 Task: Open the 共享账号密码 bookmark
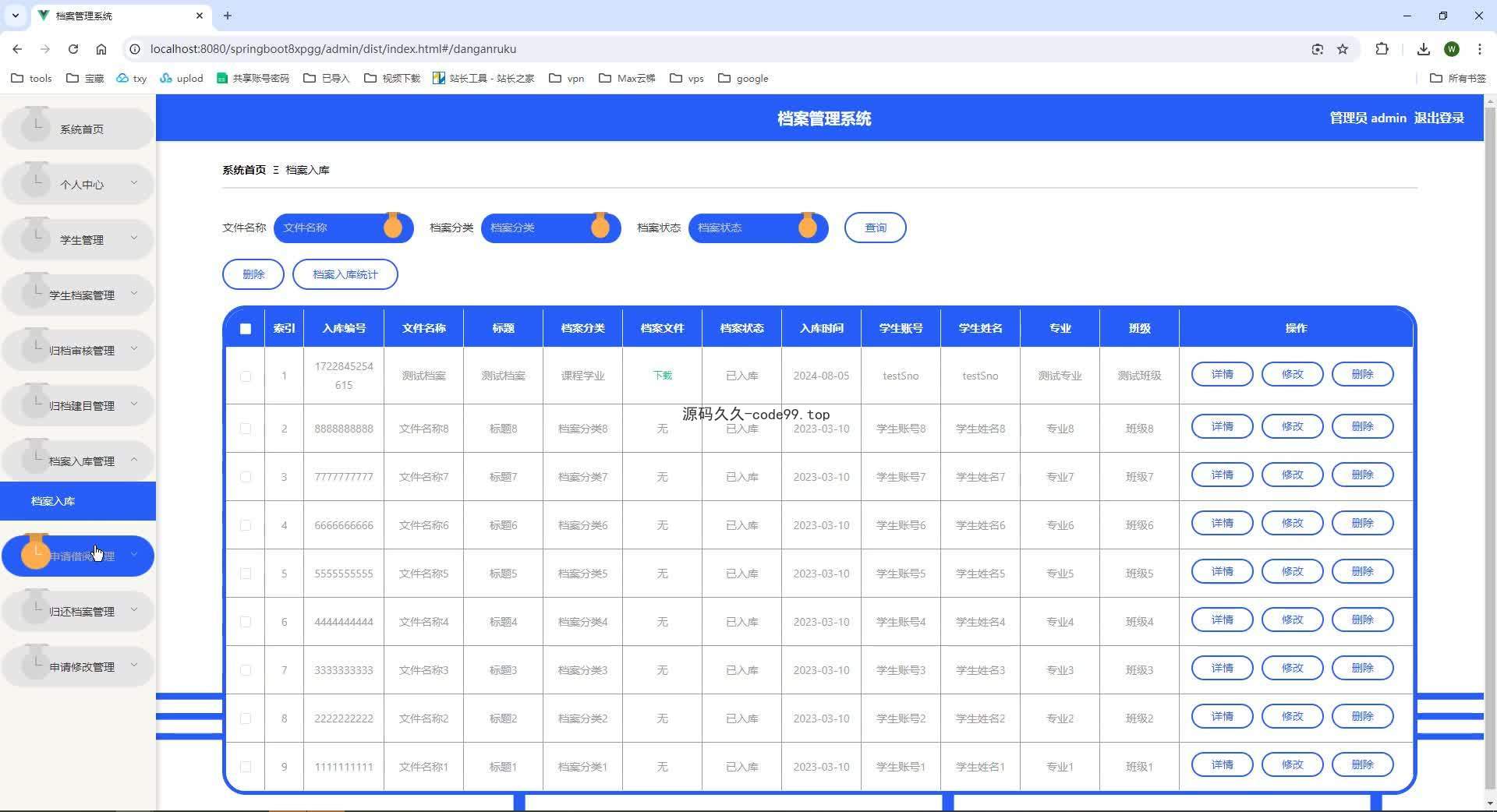(253, 78)
